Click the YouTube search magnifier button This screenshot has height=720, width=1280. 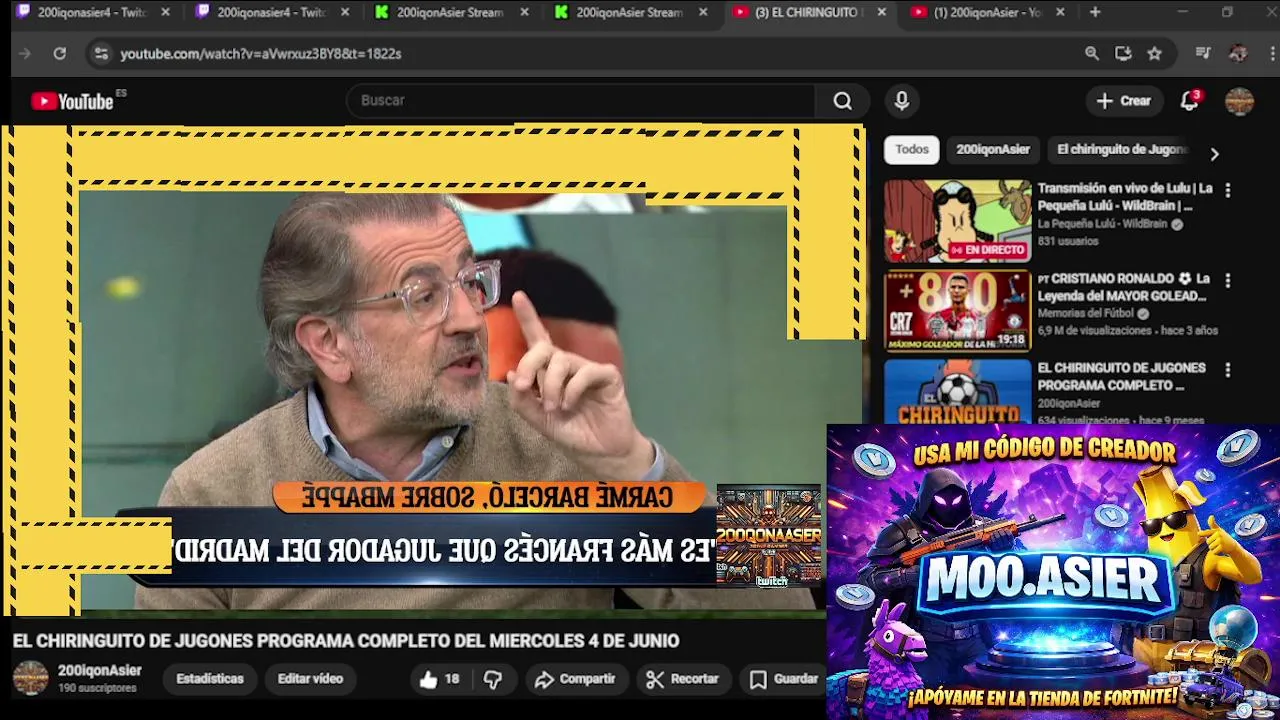(x=843, y=101)
